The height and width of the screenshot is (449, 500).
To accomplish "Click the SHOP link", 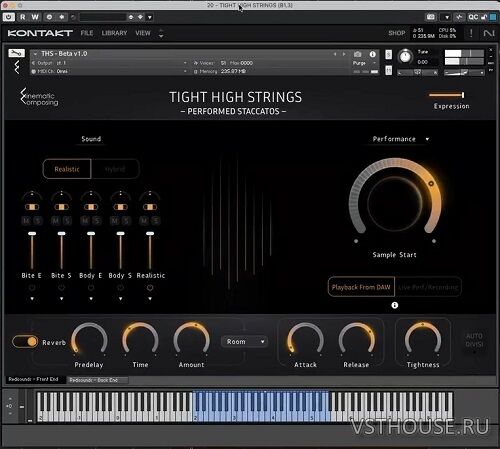I will (396, 33).
